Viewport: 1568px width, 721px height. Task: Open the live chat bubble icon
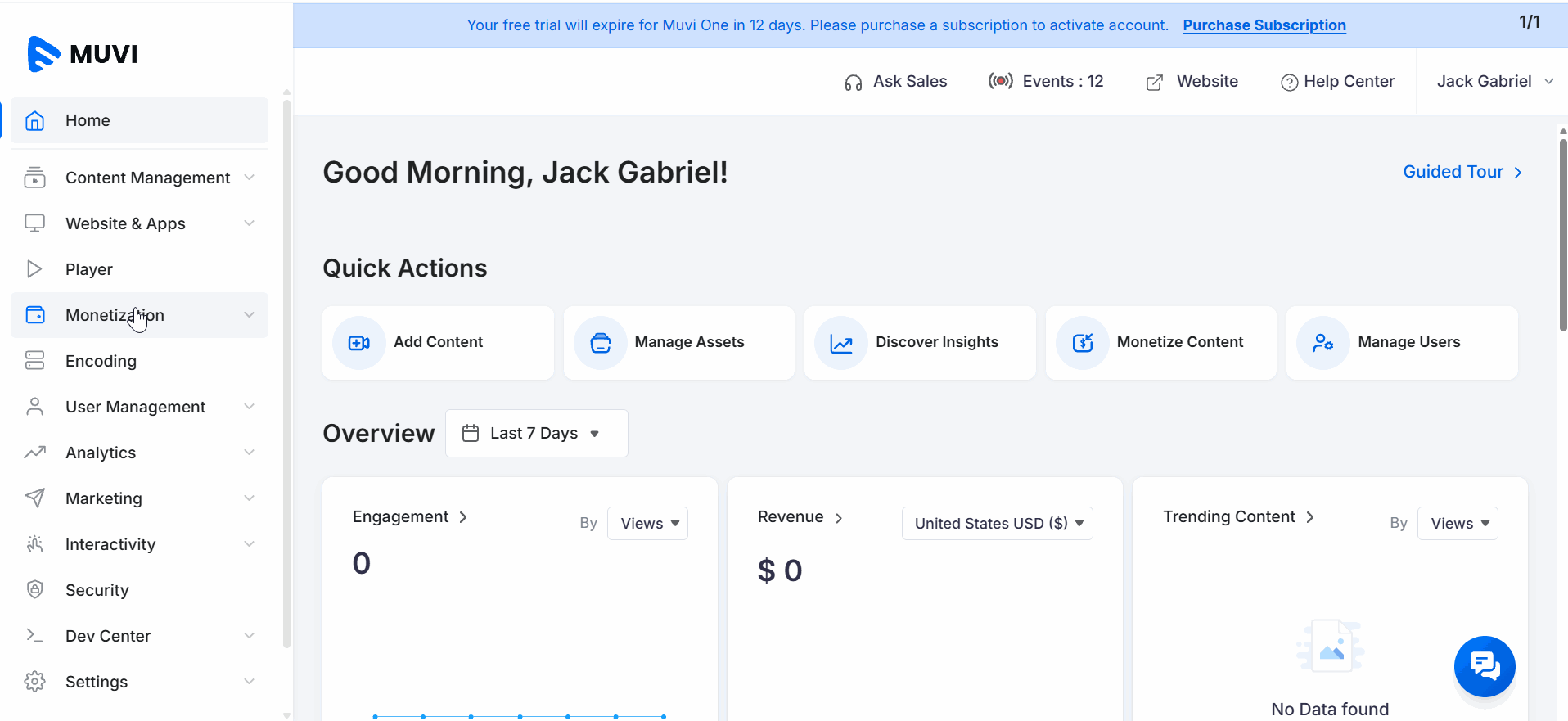tap(1484, 666)
